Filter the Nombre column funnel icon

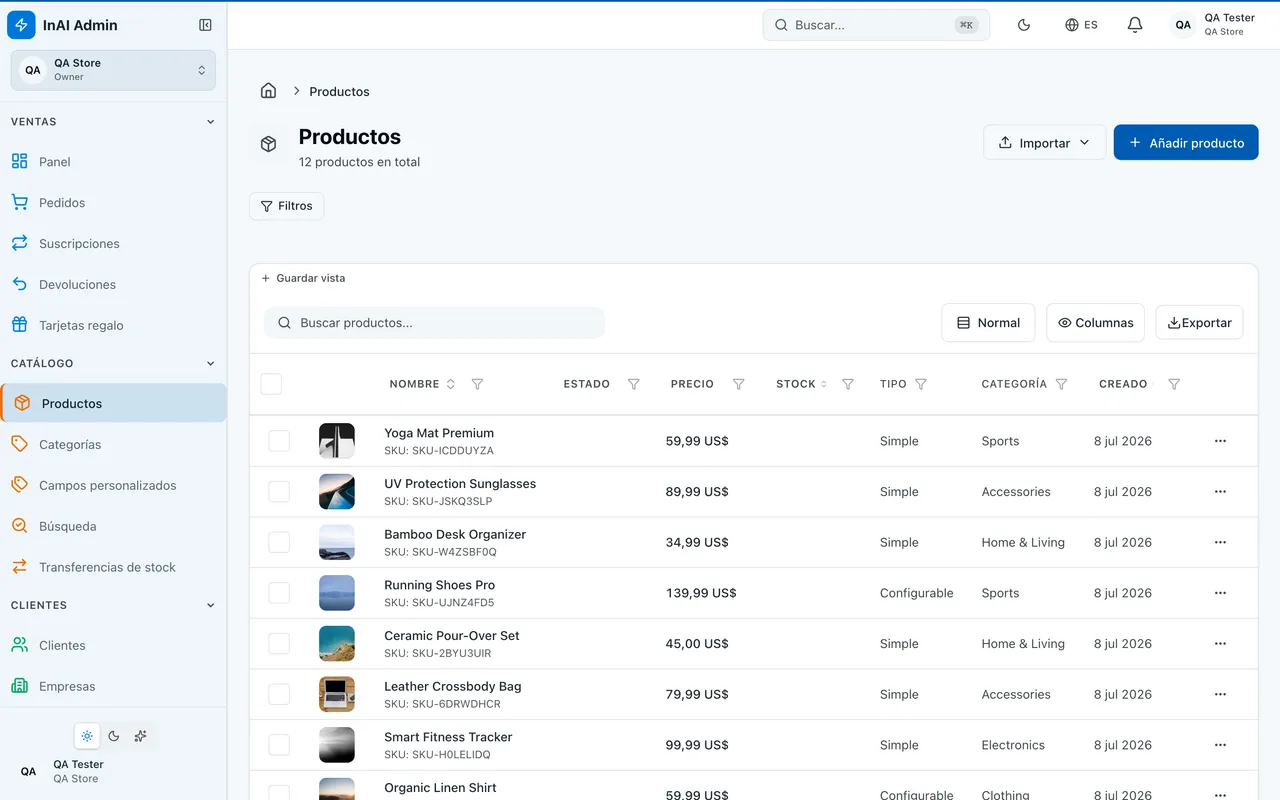[x=477, y=384]
